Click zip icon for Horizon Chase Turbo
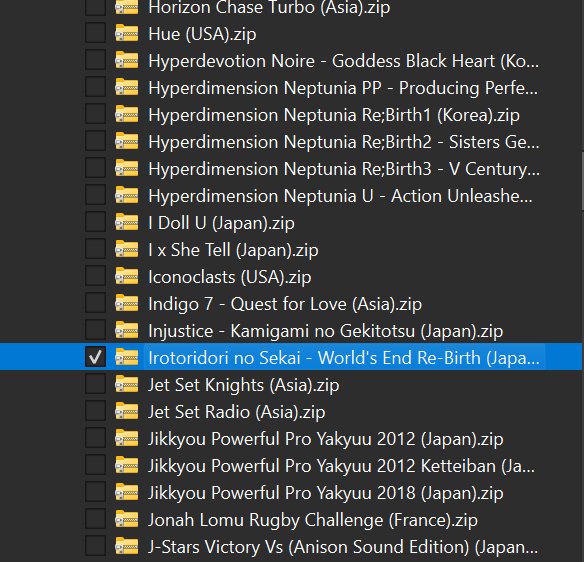Image resolution: width=584 pixels, height=562 pixels. pyautogui.click(x=127, y=7)
